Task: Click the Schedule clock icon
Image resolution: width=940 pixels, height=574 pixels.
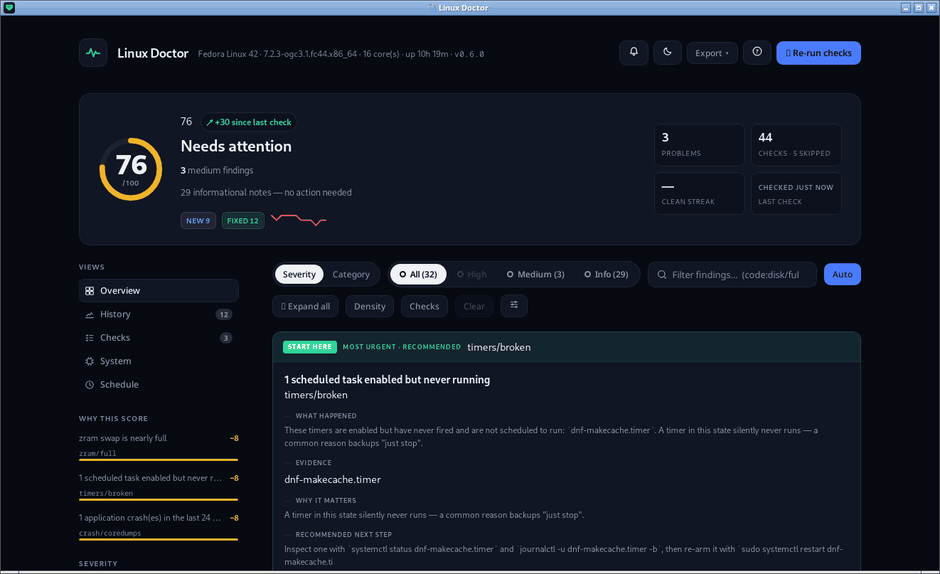Action: [89, 384]
